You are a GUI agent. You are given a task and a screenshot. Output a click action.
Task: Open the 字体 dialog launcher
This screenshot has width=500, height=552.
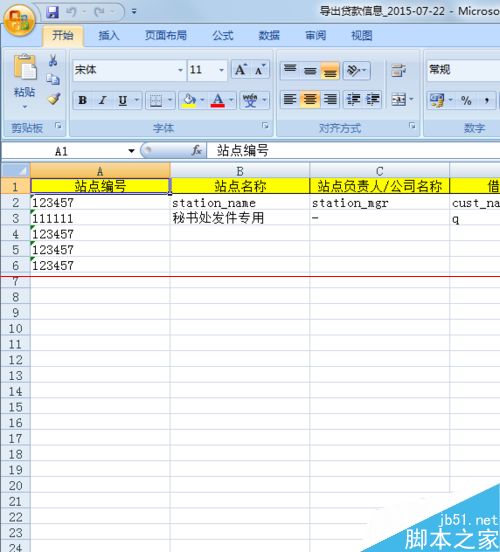(x=265, y=125)
